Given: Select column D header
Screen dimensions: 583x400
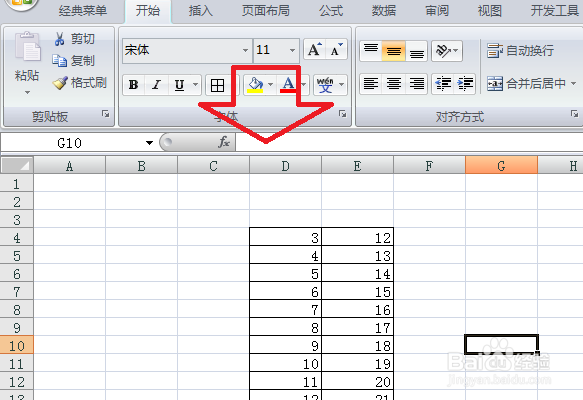Looking at the screenshot, I should click(285, 165).
